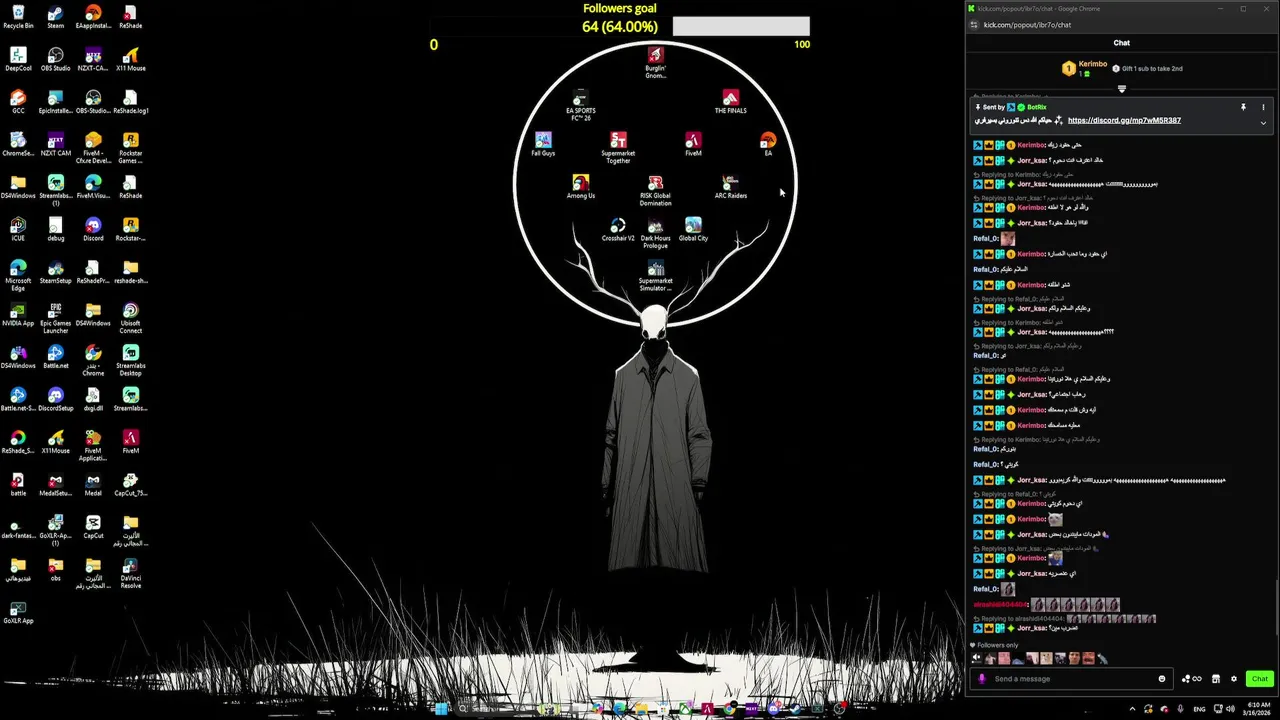Open the Recycle Bin desktop icon
This screenshot has width=1280, height=720.
click(x=18, y=17)
